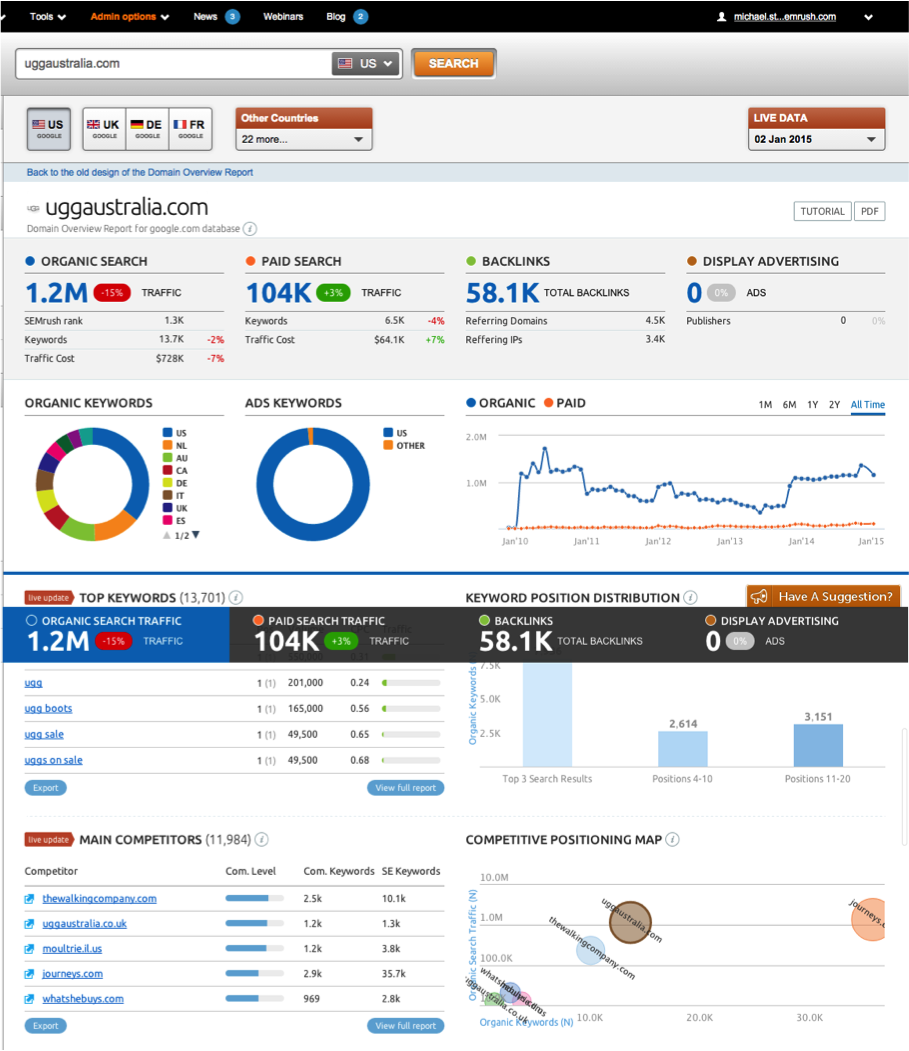Click the US flag icon in the search box
Image resolution: width=909 pixels, height=1051 pixels.
(x=345, y=64)
